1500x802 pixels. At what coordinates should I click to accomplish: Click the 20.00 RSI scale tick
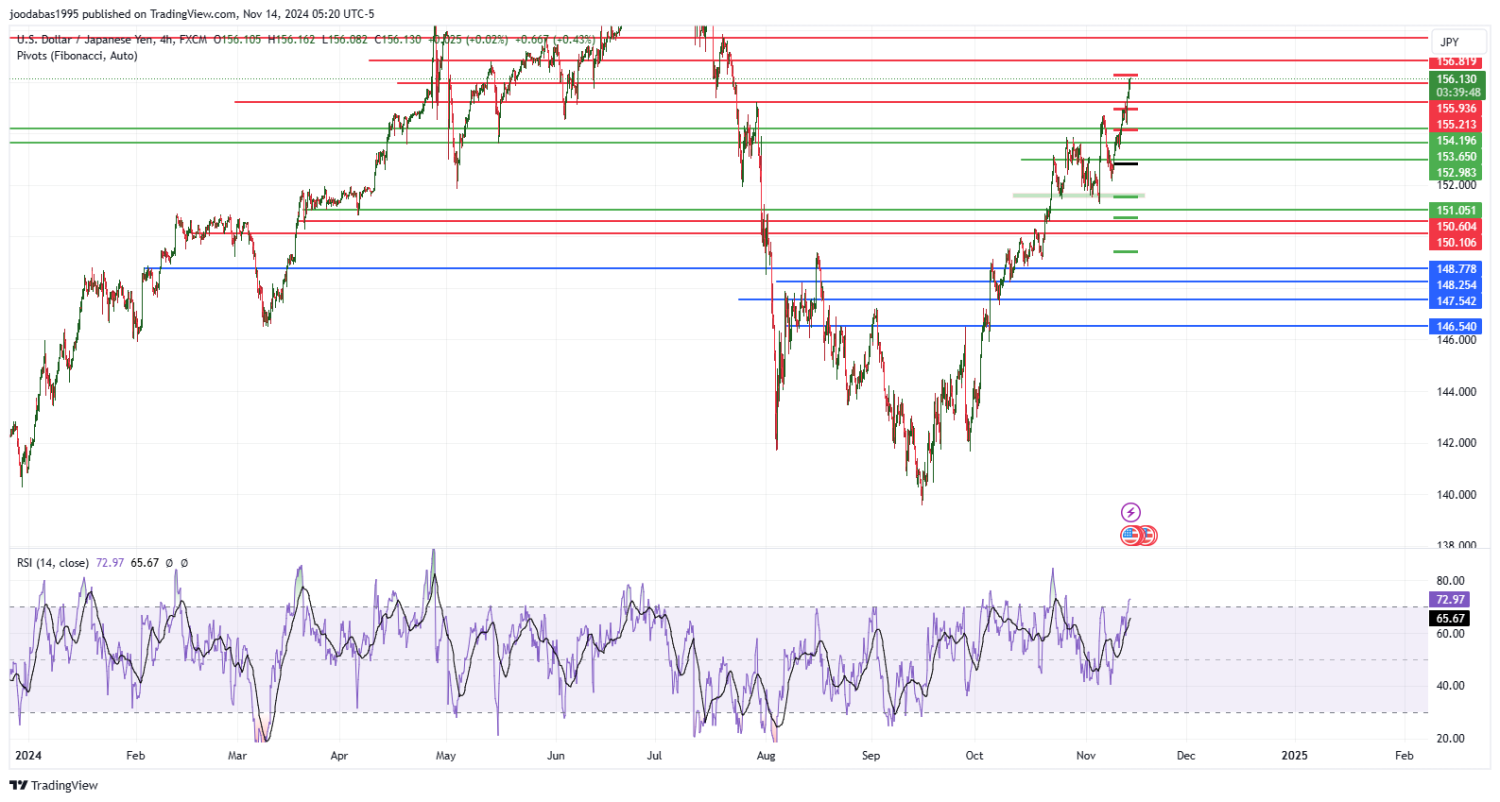[x=1451, y=738]
